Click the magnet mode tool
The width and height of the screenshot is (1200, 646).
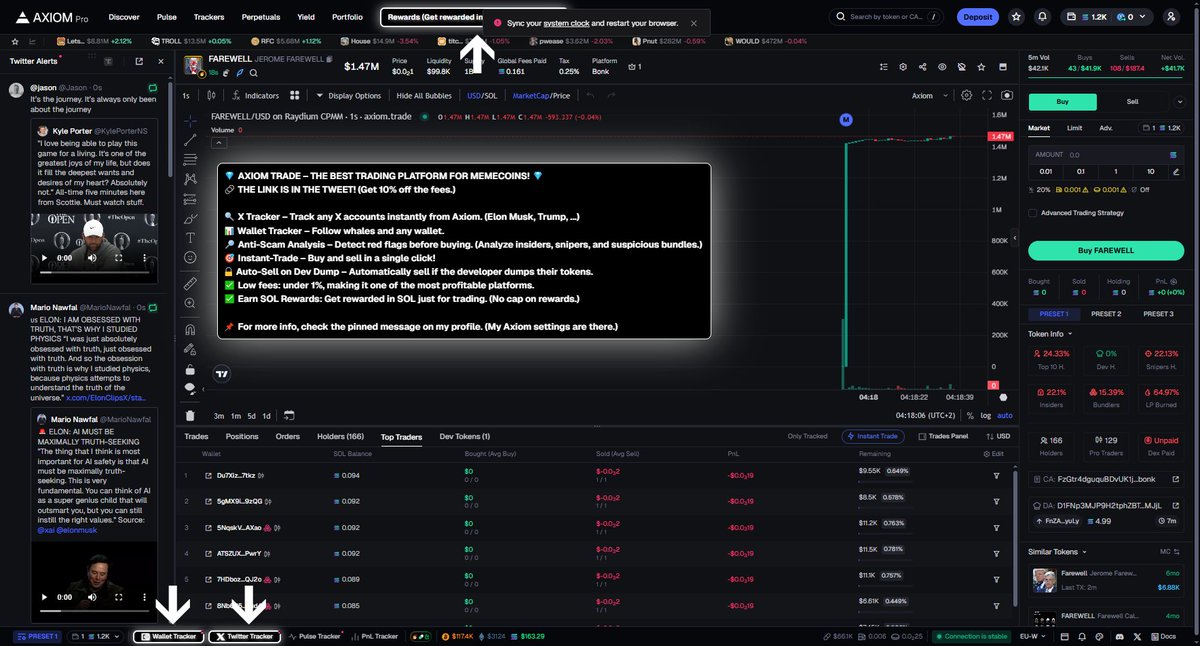[x=190, y=329]
